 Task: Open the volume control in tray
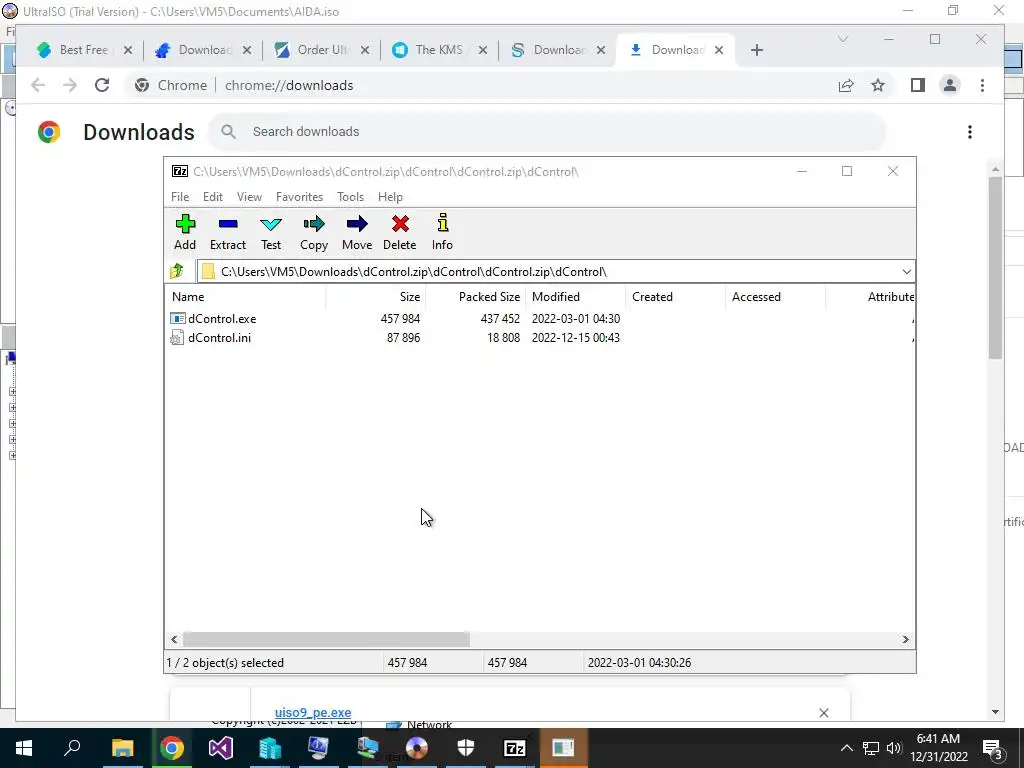pyautogui.click(x=894, y=748)
